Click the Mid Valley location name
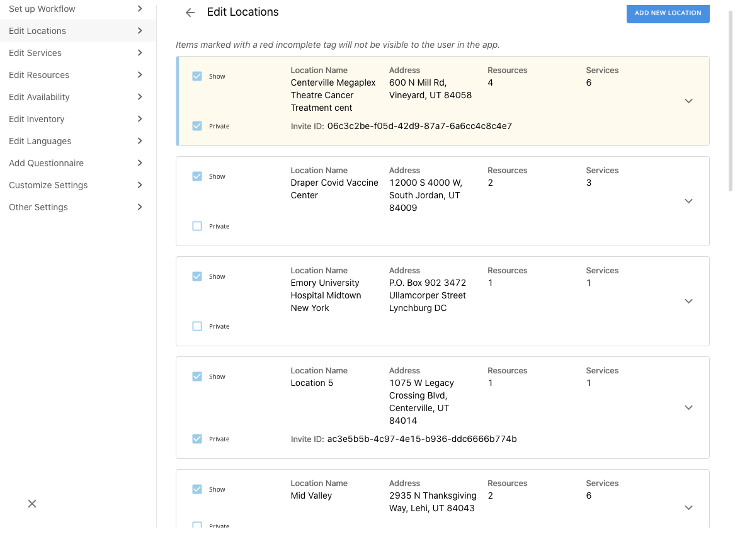Viewport: 741px width, 533px height. pyautogui.click(x=311, y=496)
